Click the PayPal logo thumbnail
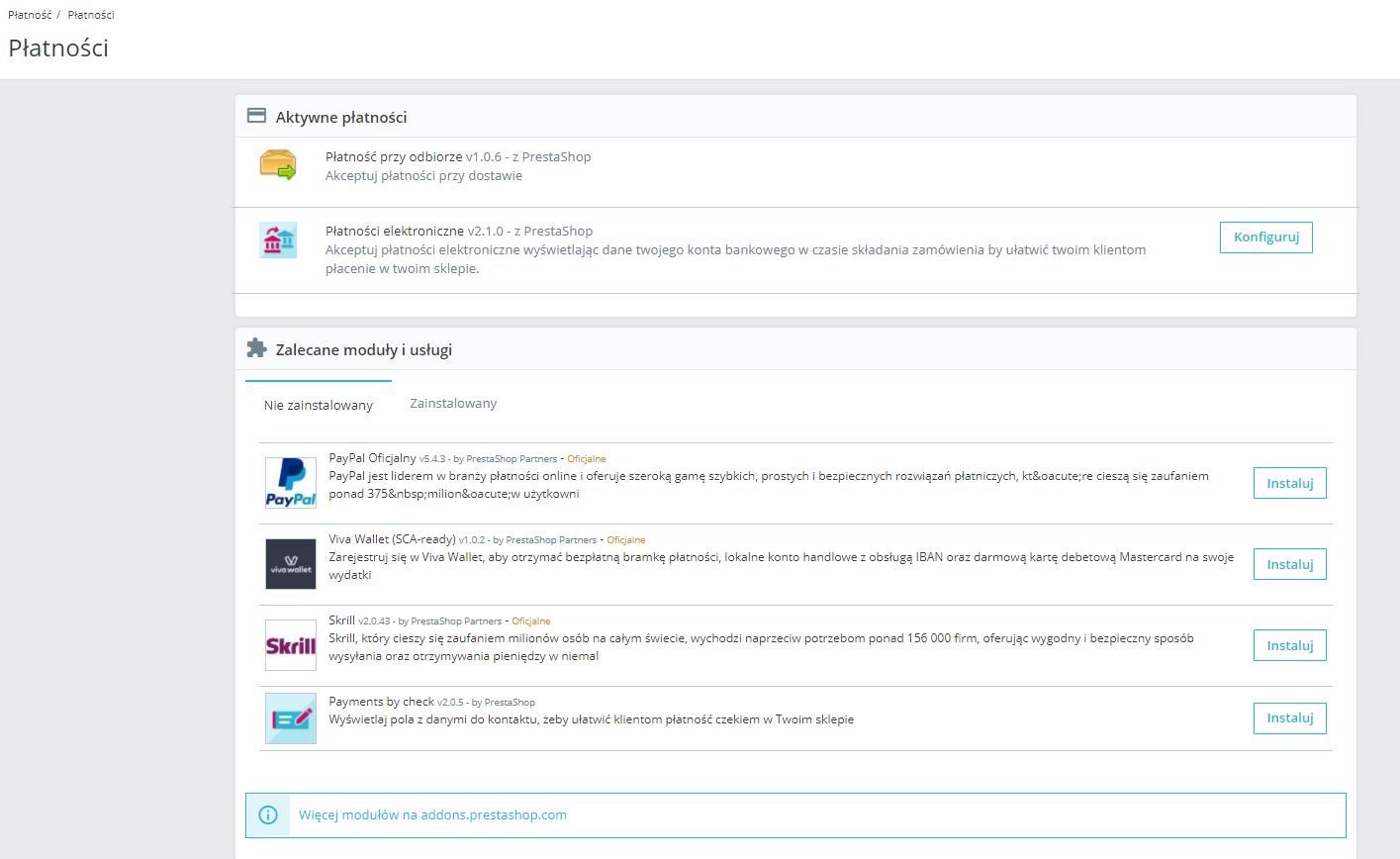 click(x=291, y=483)
